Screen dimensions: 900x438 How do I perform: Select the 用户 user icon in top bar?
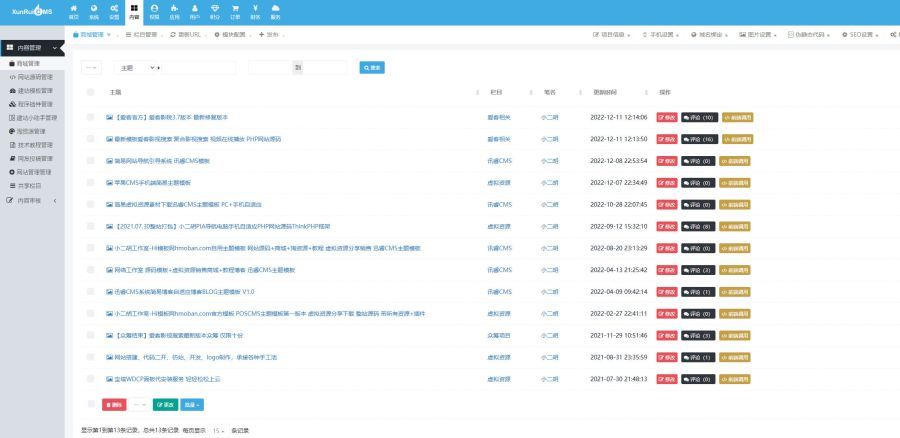pyautogui.click(x=195, y=11)
